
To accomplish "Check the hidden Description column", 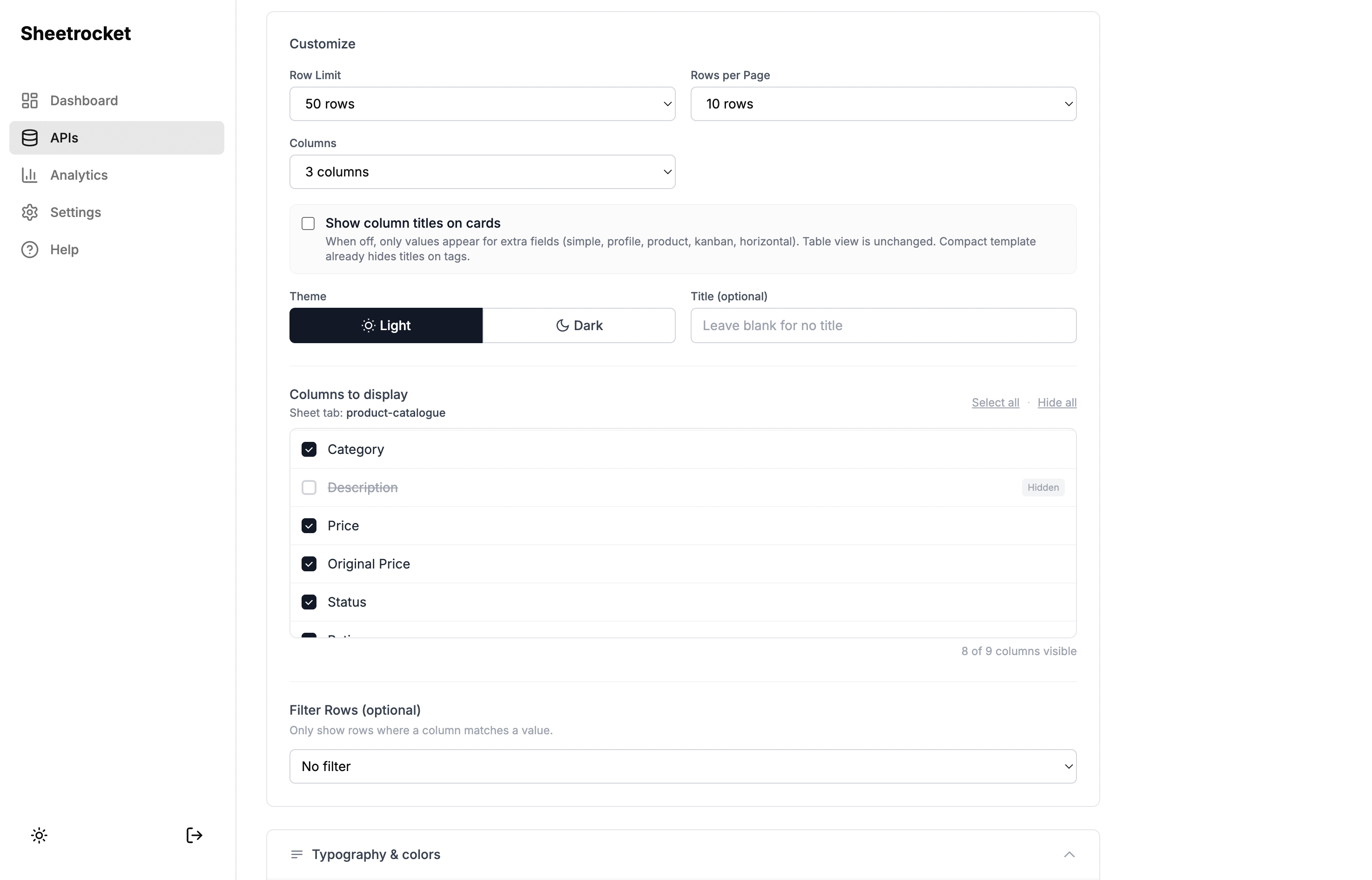I will point(309,487).
